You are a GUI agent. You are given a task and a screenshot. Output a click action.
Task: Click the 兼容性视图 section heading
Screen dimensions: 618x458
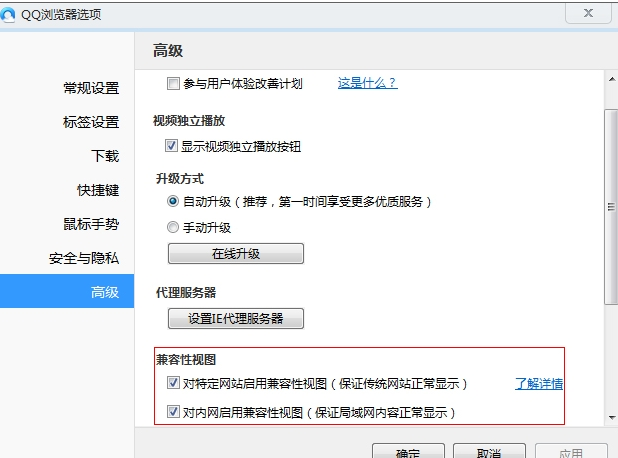coord(186,359)
